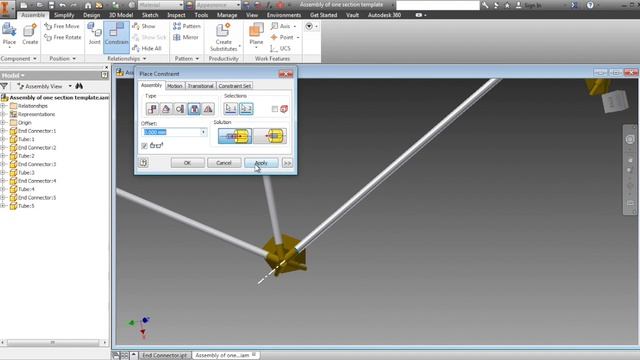Select Opposed insert solution
This screenshot has height=360, width=640.
[x=235, y=136]
